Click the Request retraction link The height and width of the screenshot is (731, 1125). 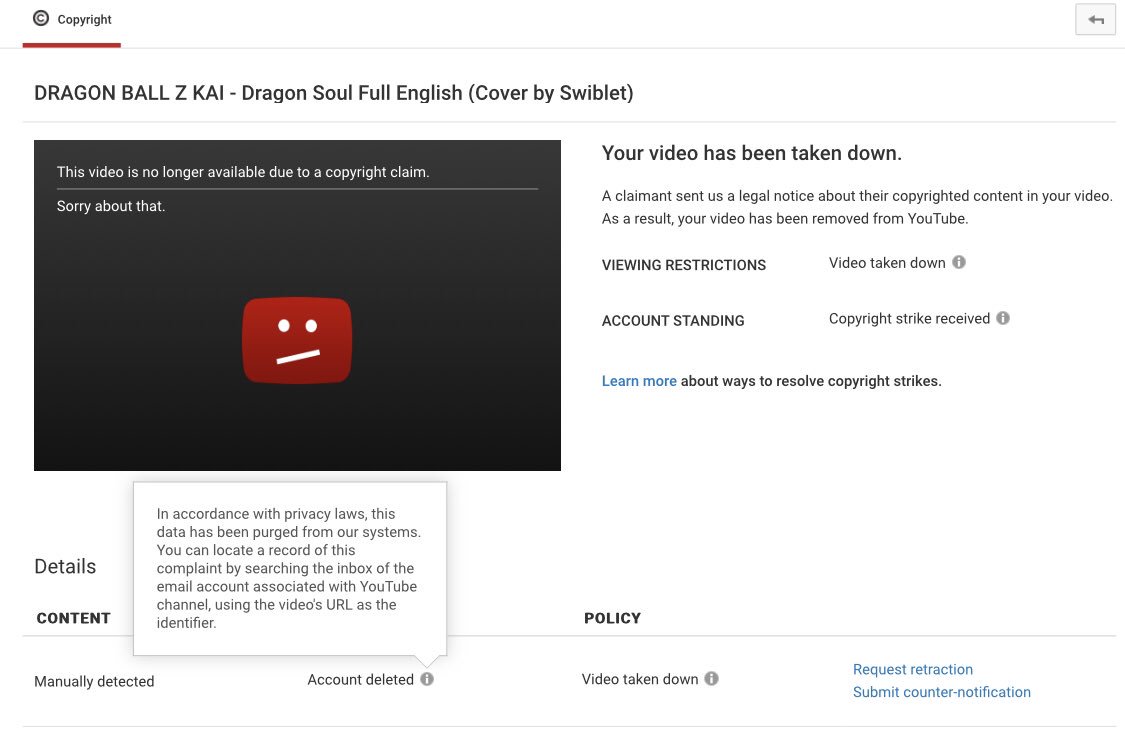[913, 669]
